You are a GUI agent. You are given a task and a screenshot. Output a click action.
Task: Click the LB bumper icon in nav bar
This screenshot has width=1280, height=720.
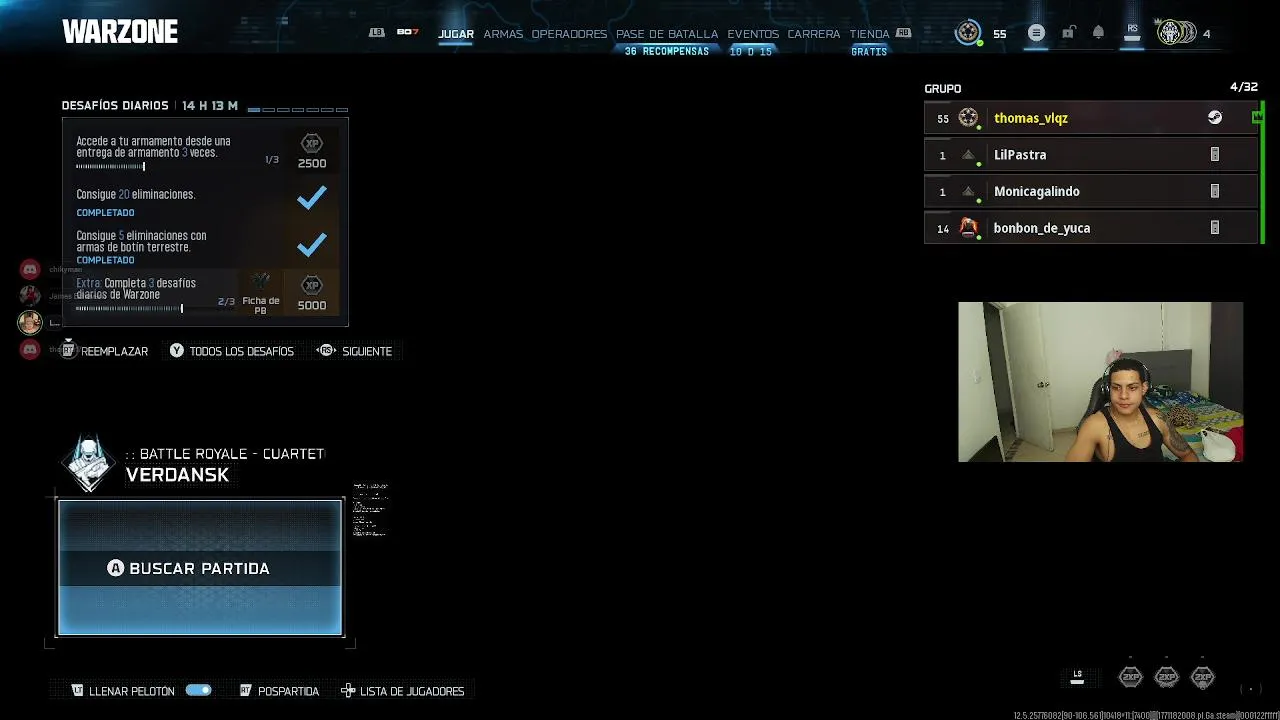pyautogui.click(x=376, y=33)
